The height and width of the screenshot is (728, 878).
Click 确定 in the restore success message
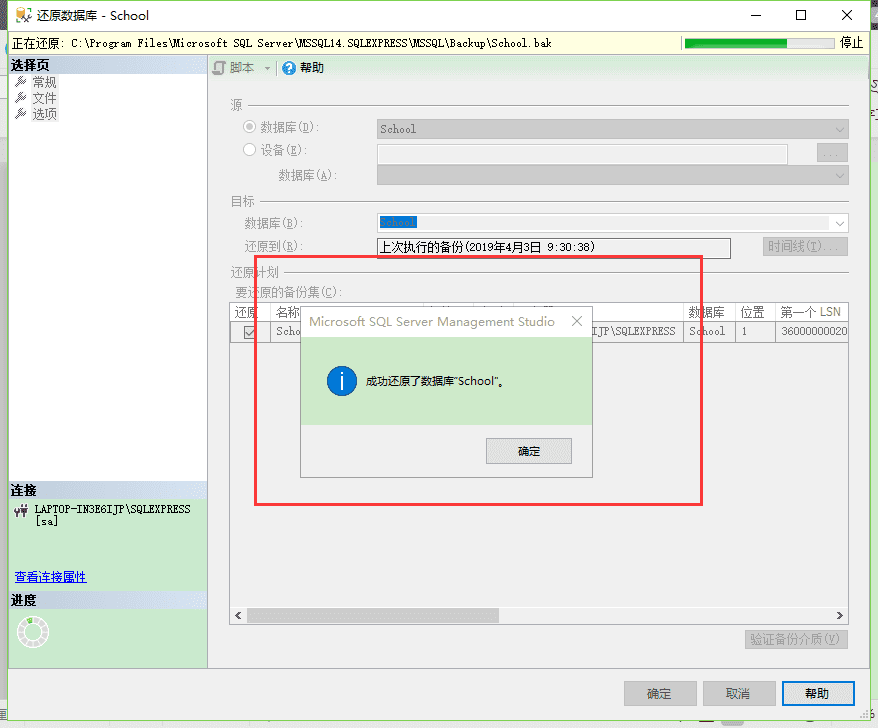tap(528, 450)
